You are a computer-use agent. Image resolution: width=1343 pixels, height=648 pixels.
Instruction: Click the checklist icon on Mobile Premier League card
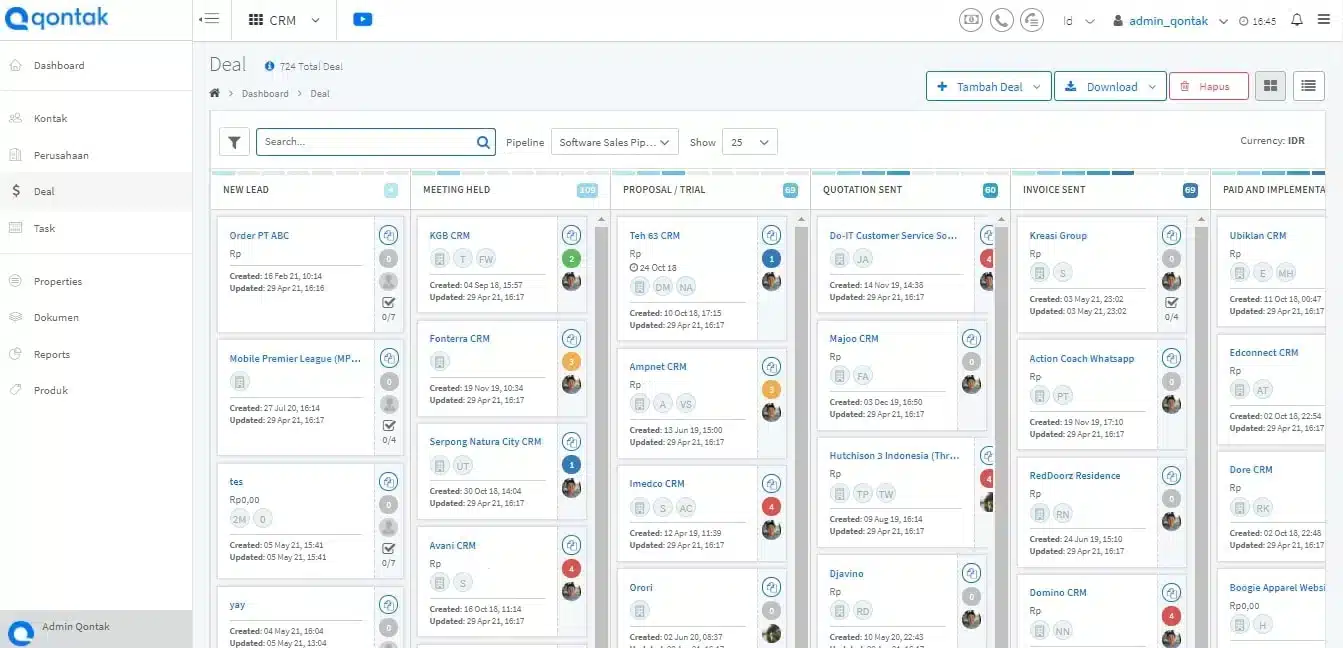389,426
